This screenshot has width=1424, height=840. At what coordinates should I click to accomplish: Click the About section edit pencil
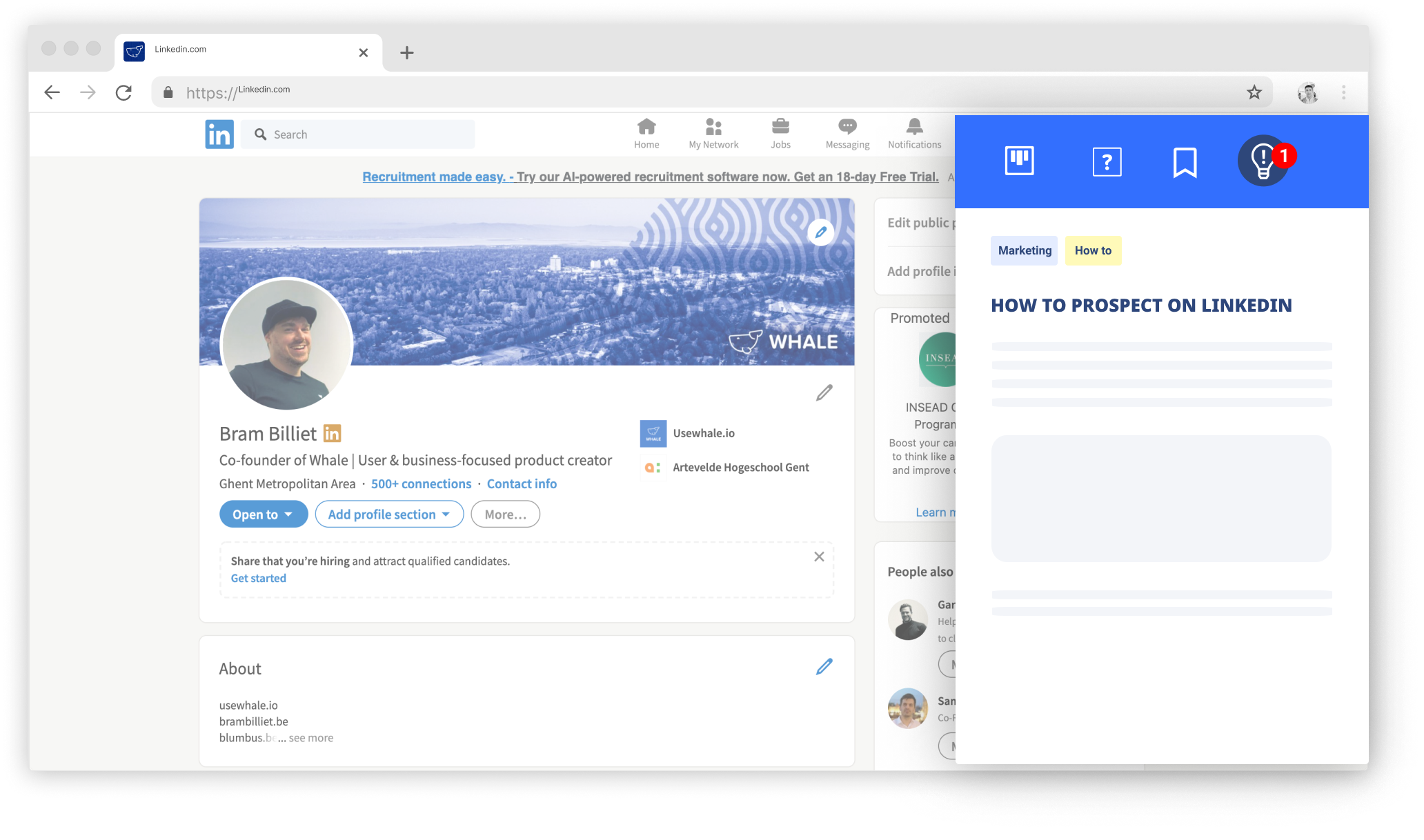coord(824,667)
